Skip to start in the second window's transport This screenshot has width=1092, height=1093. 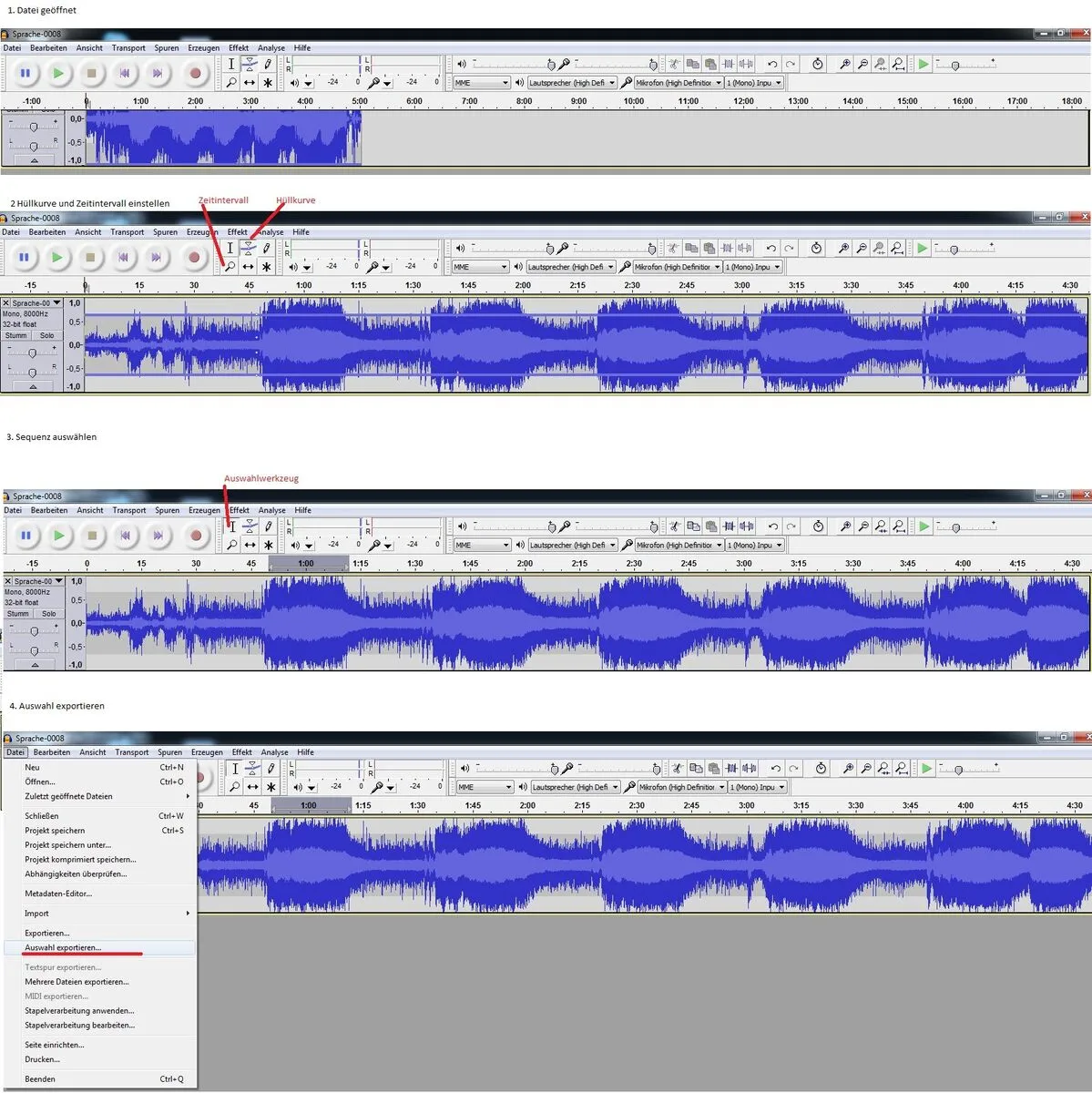123,258
